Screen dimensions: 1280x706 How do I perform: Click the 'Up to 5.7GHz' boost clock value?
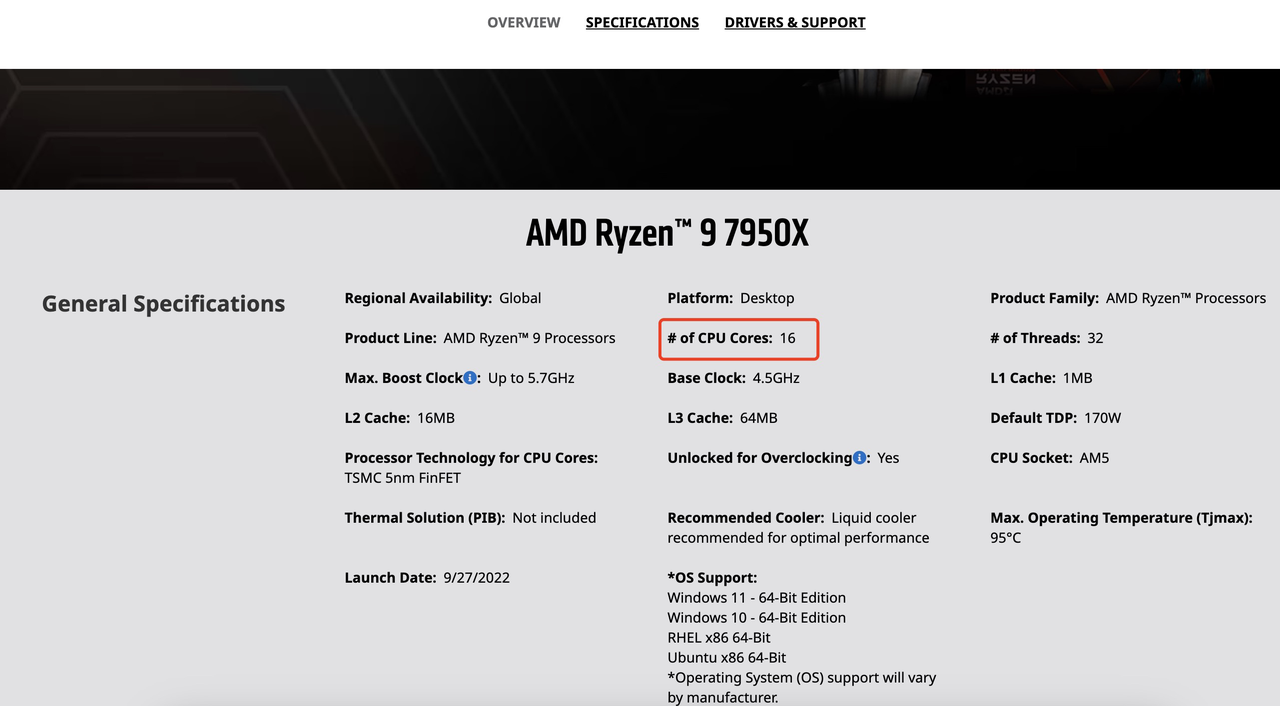pyautogui.click(x=531, y=378)
